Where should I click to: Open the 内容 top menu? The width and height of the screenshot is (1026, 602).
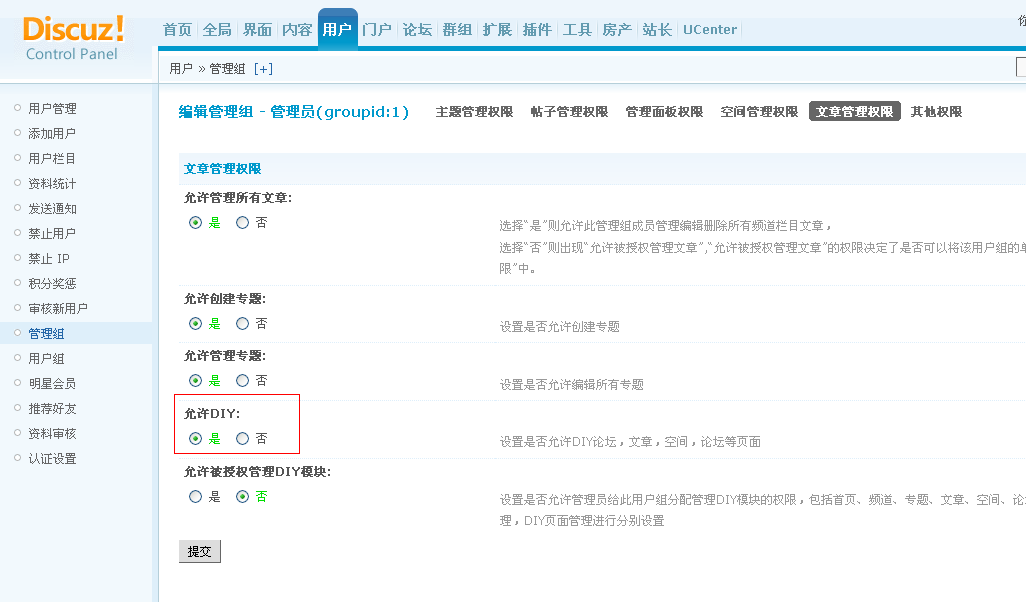pyautogui.click(x=297, y=30)
